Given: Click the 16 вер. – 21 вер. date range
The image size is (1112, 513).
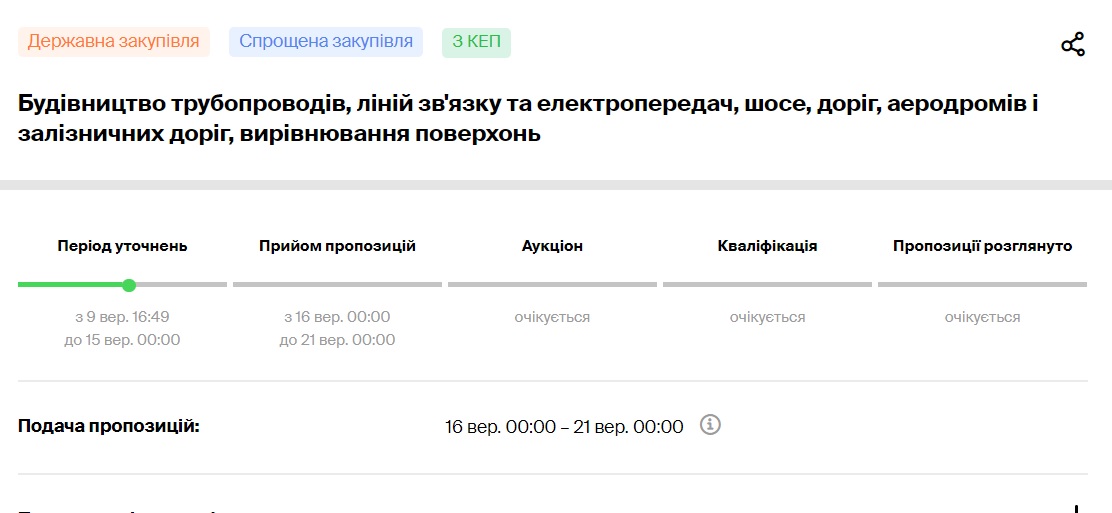Looking at the screenshot, I should (x=564, y=427).
